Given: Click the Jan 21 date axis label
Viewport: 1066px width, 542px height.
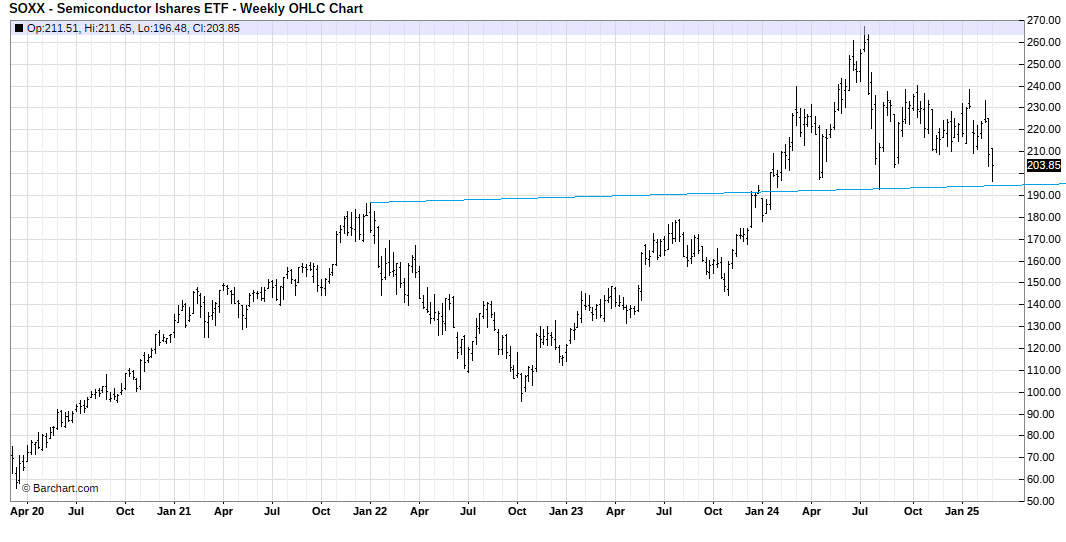Looking at the screenshot, I should tap(173, 511).
